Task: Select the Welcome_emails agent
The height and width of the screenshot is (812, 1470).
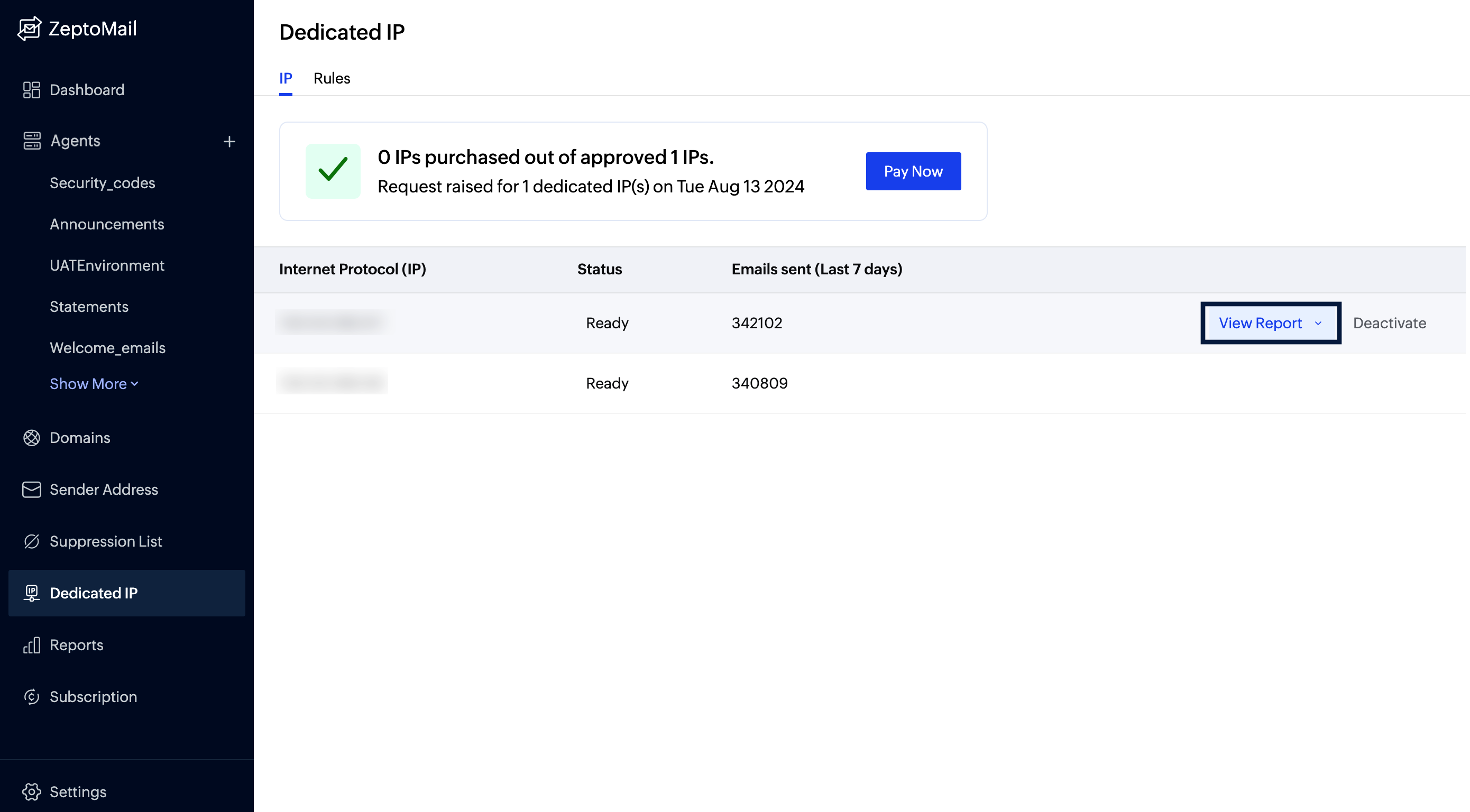Action: tap(107, 347)
